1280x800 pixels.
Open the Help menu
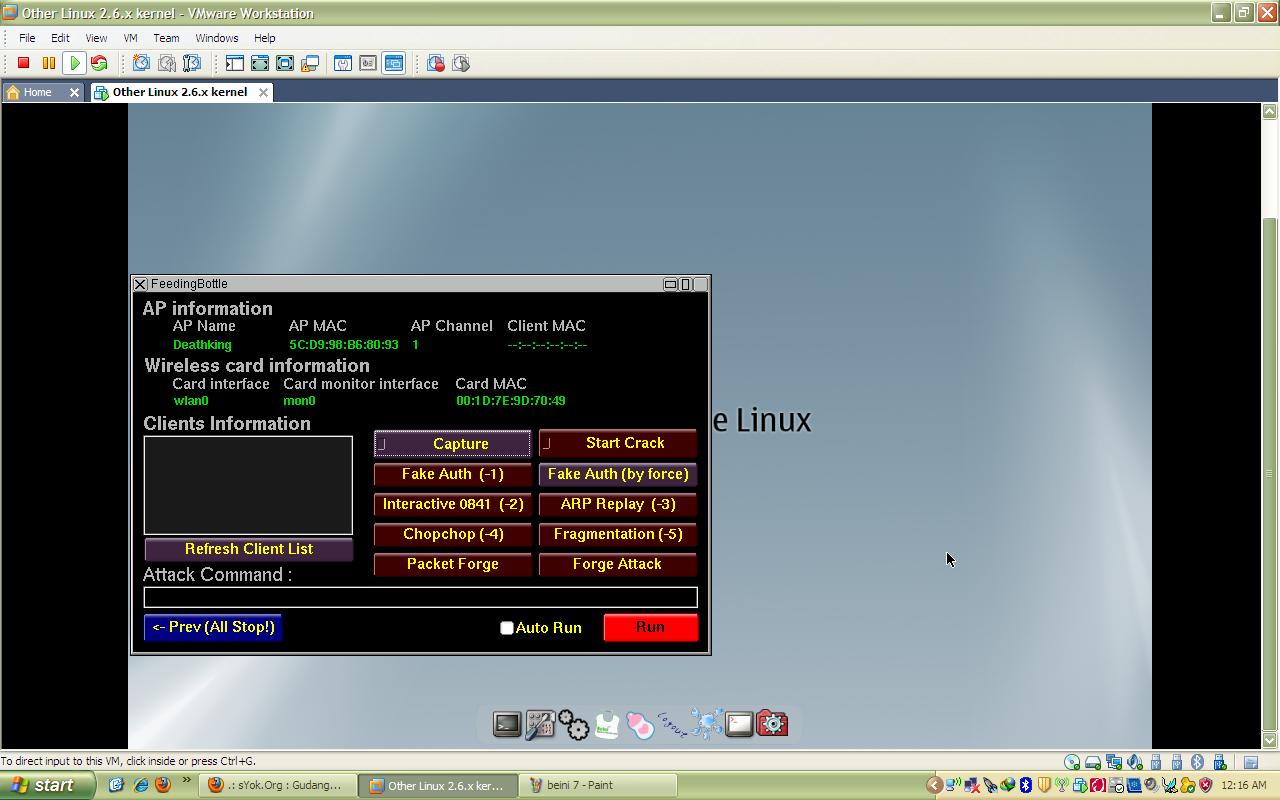[x=264, y=38]
